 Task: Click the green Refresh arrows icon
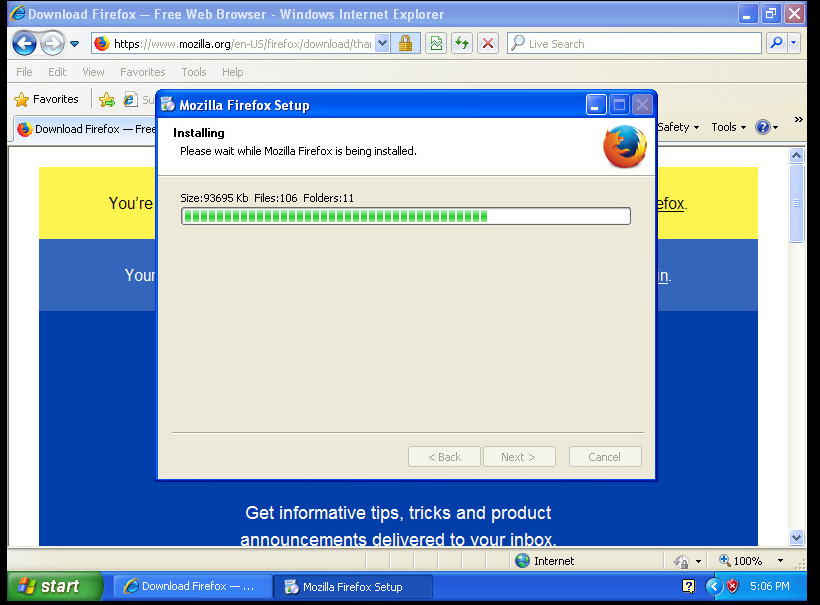pyautogui.click(x=462, y=43)
